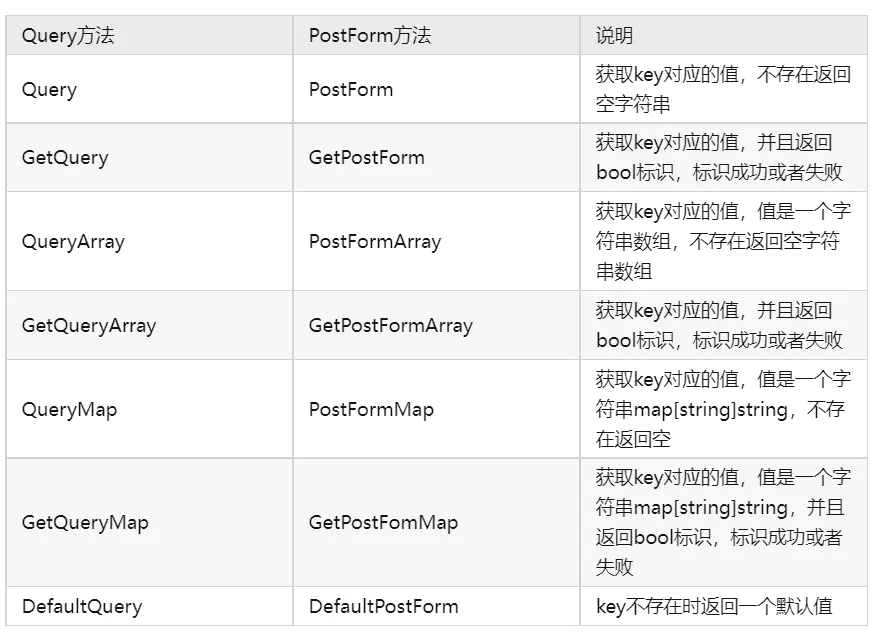This screenshot has width=883, height=643.
Task: Click the 说明 column header
Action: 724,35
